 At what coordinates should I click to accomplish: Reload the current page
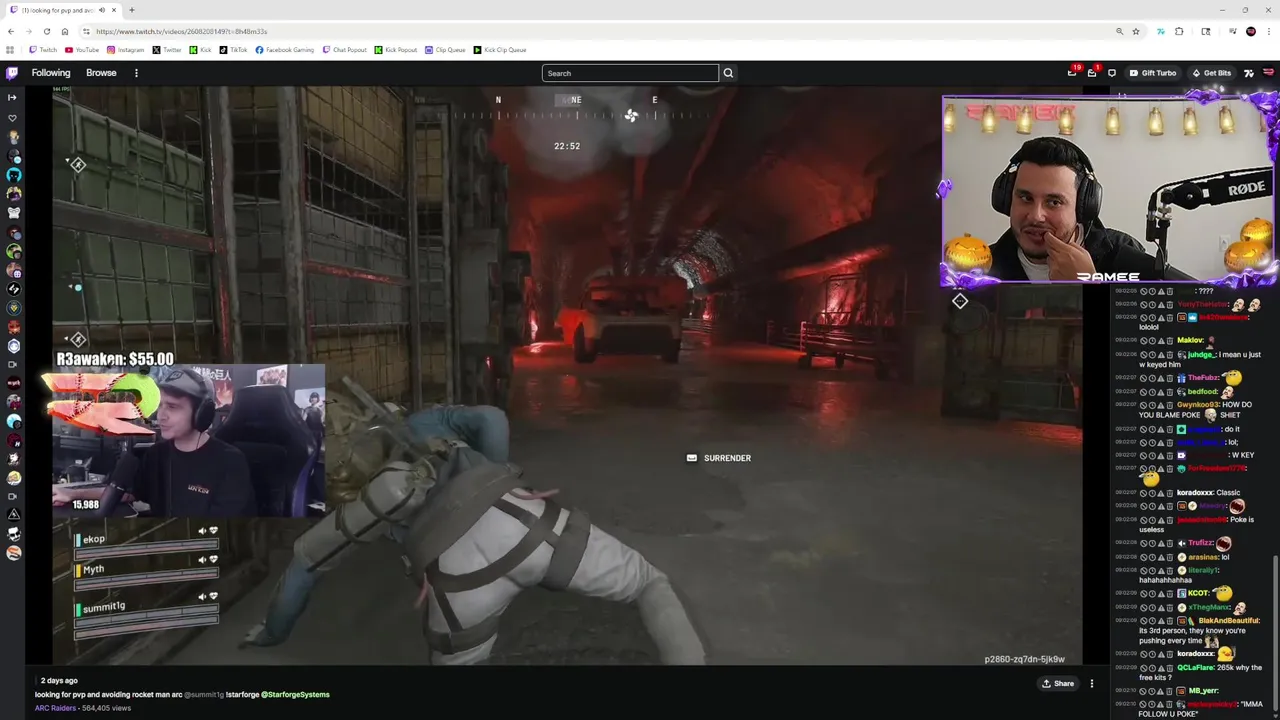tap(46, 31)
